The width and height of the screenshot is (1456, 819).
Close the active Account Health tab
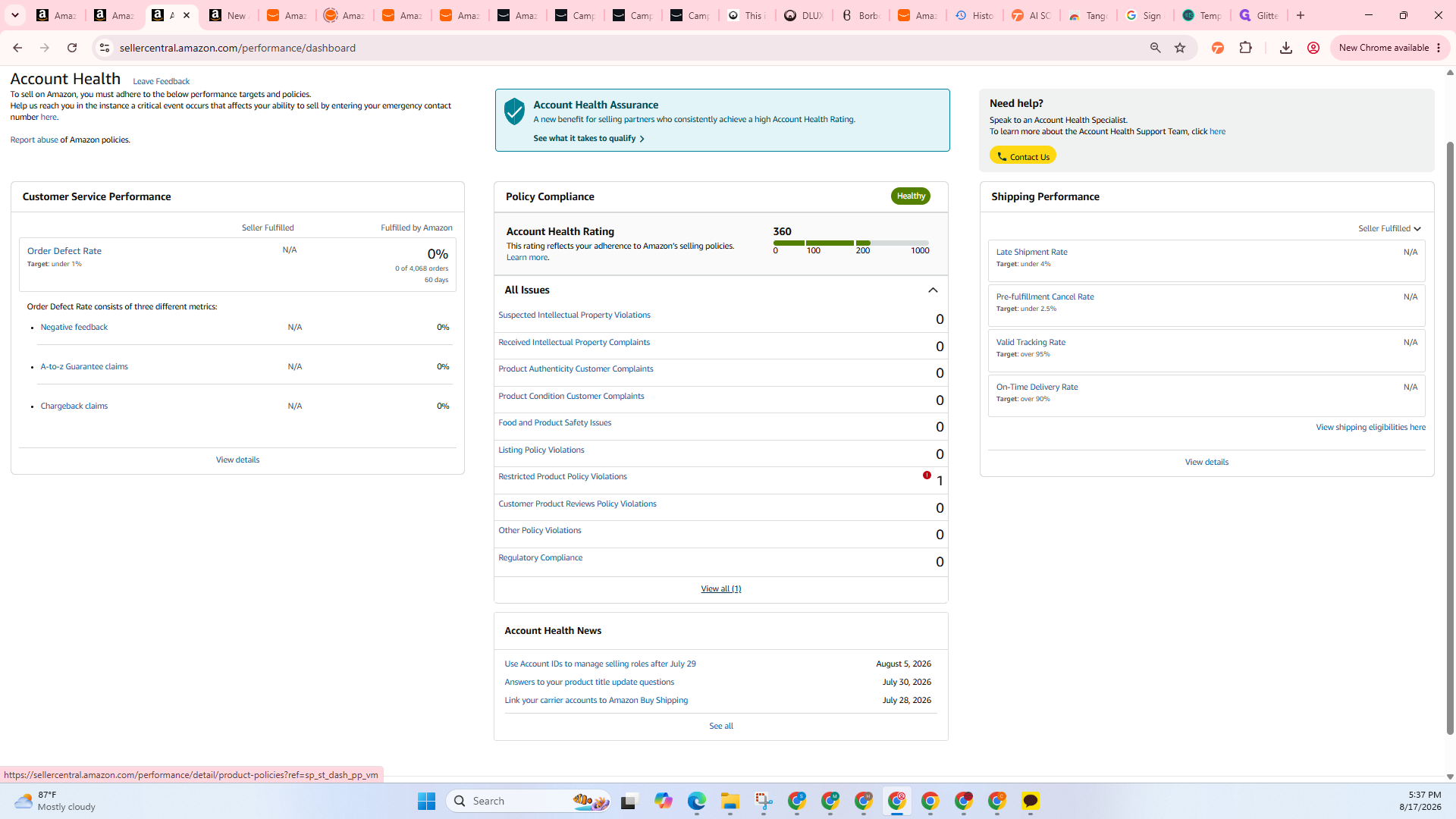pos(187,15)
